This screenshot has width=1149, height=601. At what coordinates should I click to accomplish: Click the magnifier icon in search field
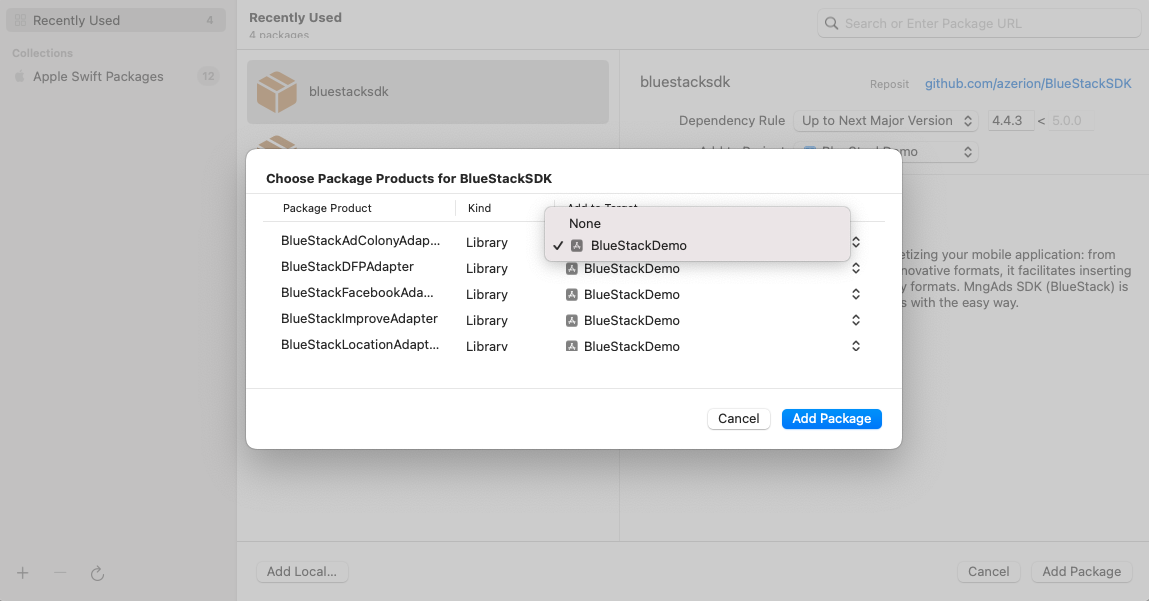831,23
